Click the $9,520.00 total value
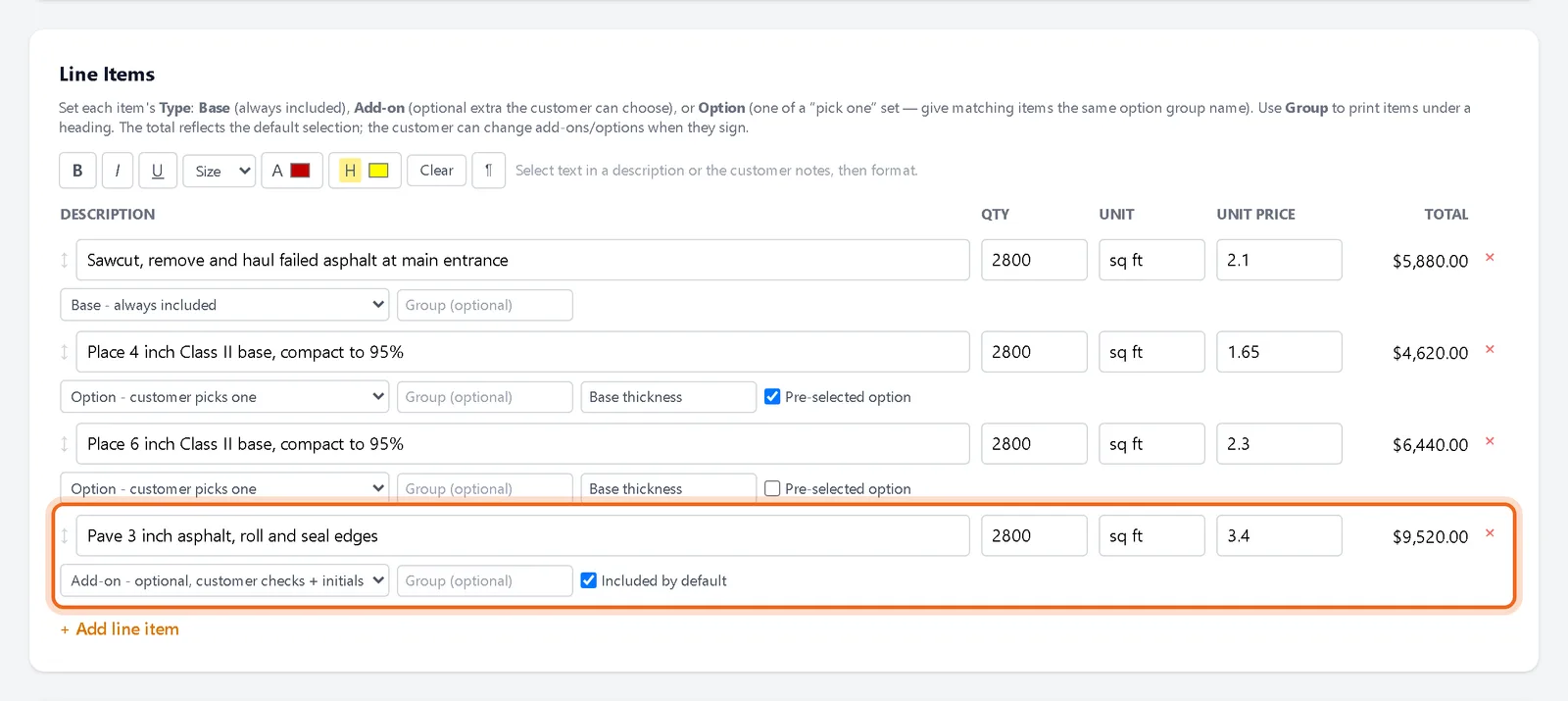The width and height of the screenshot is (1568, 701). pyautogui.click(x=1430, y=537)
